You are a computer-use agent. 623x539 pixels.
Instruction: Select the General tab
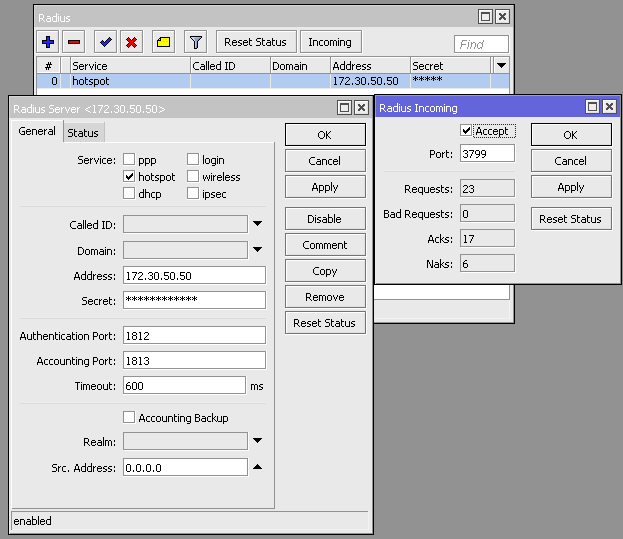click(37, 132)
